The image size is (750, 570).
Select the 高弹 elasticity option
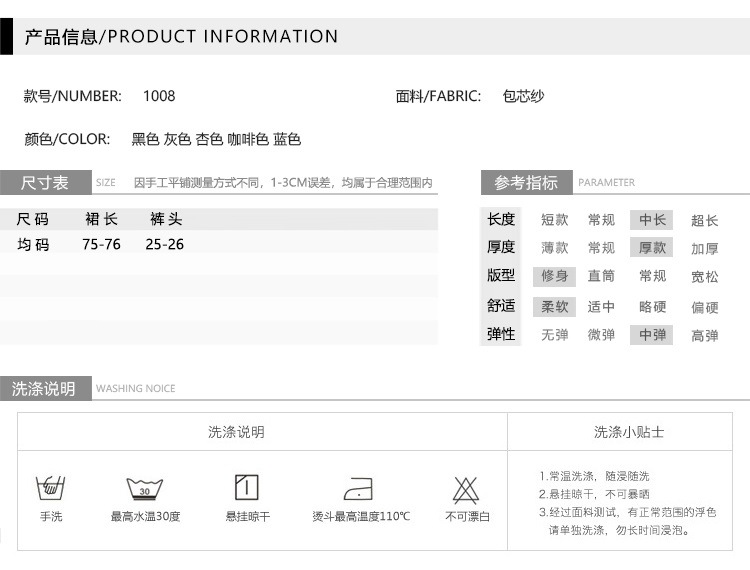pos(705,336)
